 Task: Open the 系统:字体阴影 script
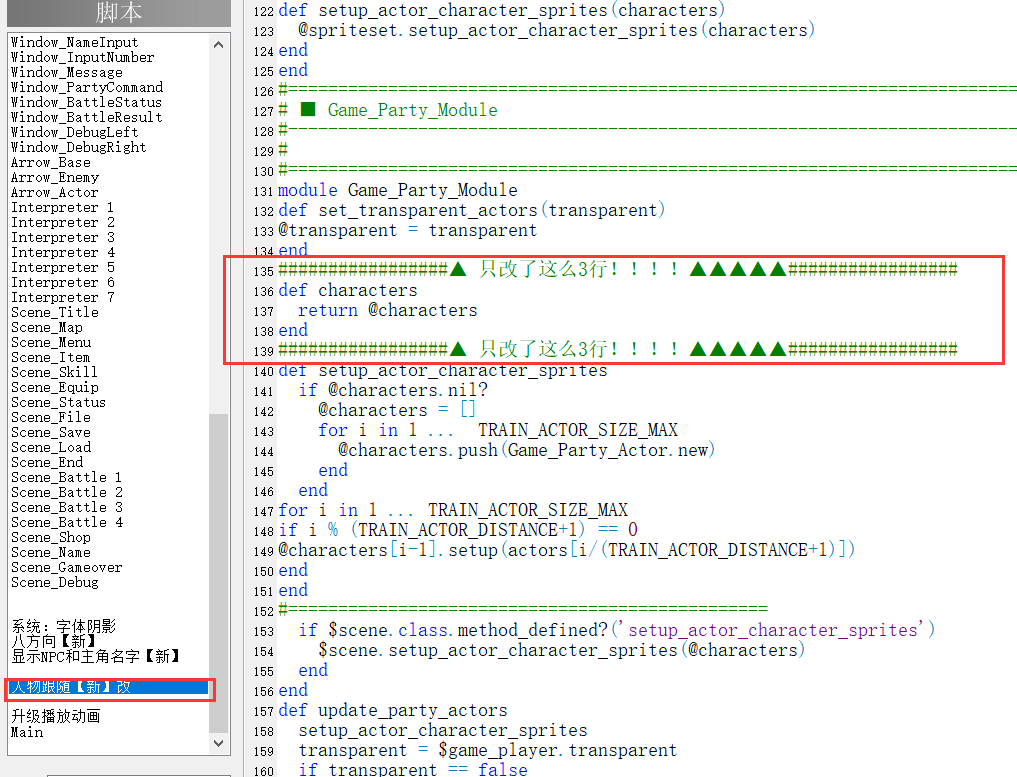(64, 627)
